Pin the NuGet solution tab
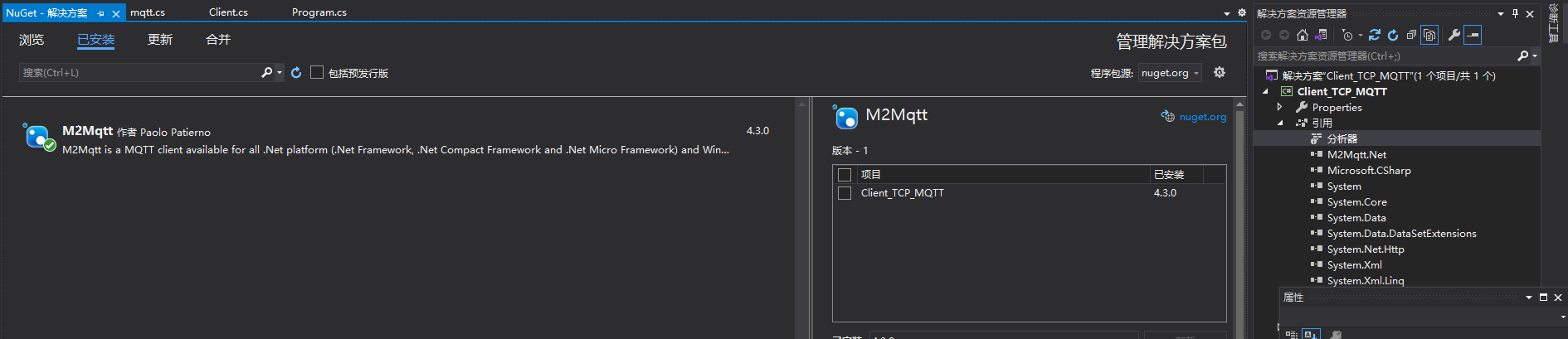 pos(101,13)
